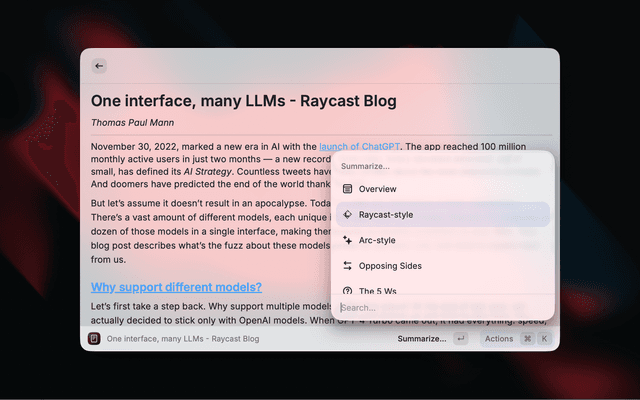Open the 'launch of ChatGPT' link
This screenshot has width=640, height=400.
tap(360, 146)
